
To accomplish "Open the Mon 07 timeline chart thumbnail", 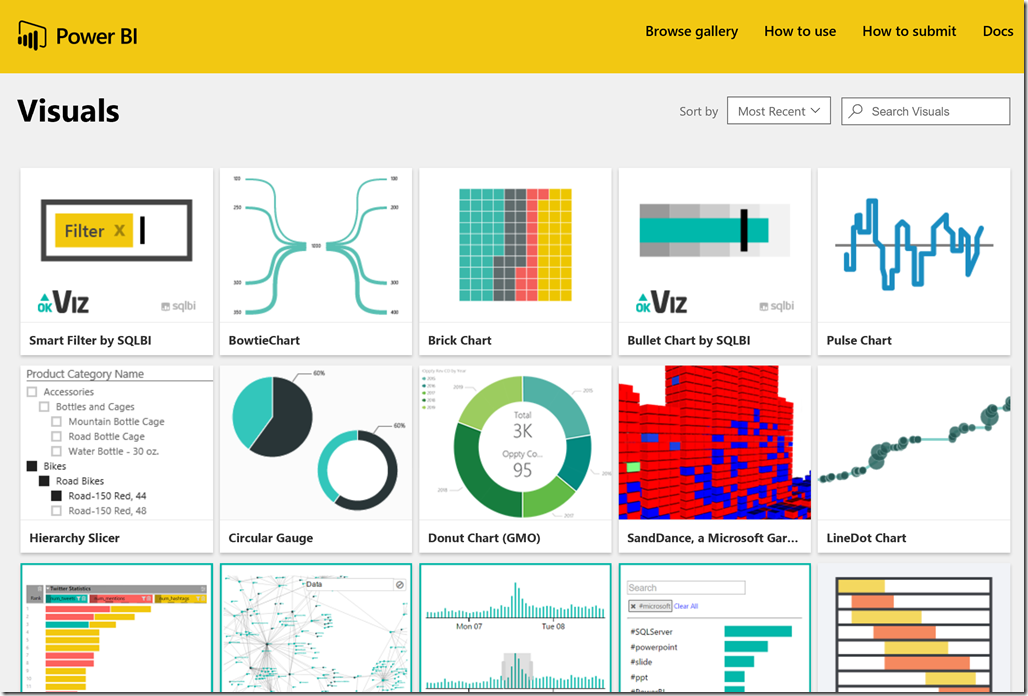I will [515, 628].
